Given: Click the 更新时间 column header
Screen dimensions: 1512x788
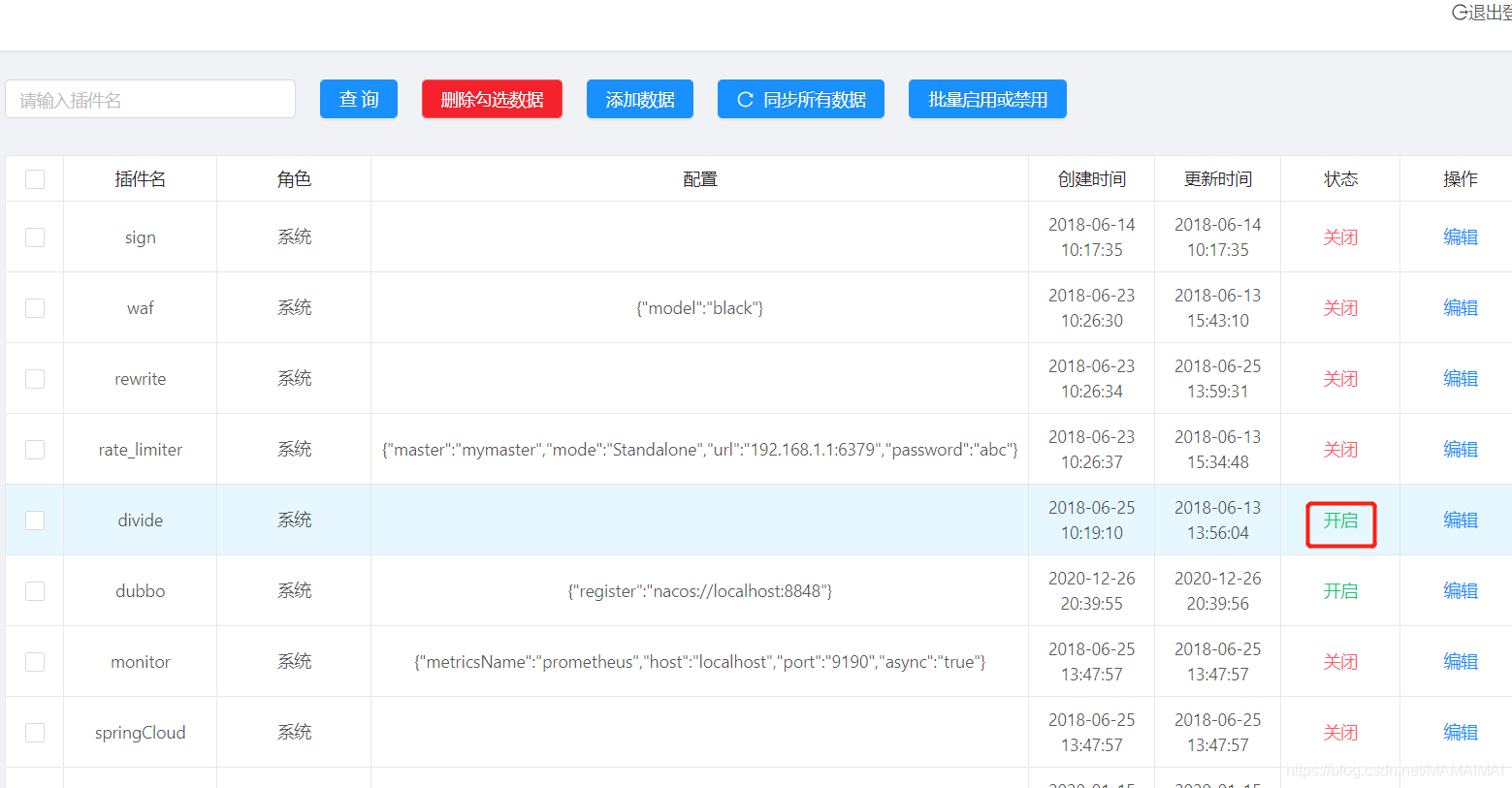Looking at the screenshot, I should 1218,179.
